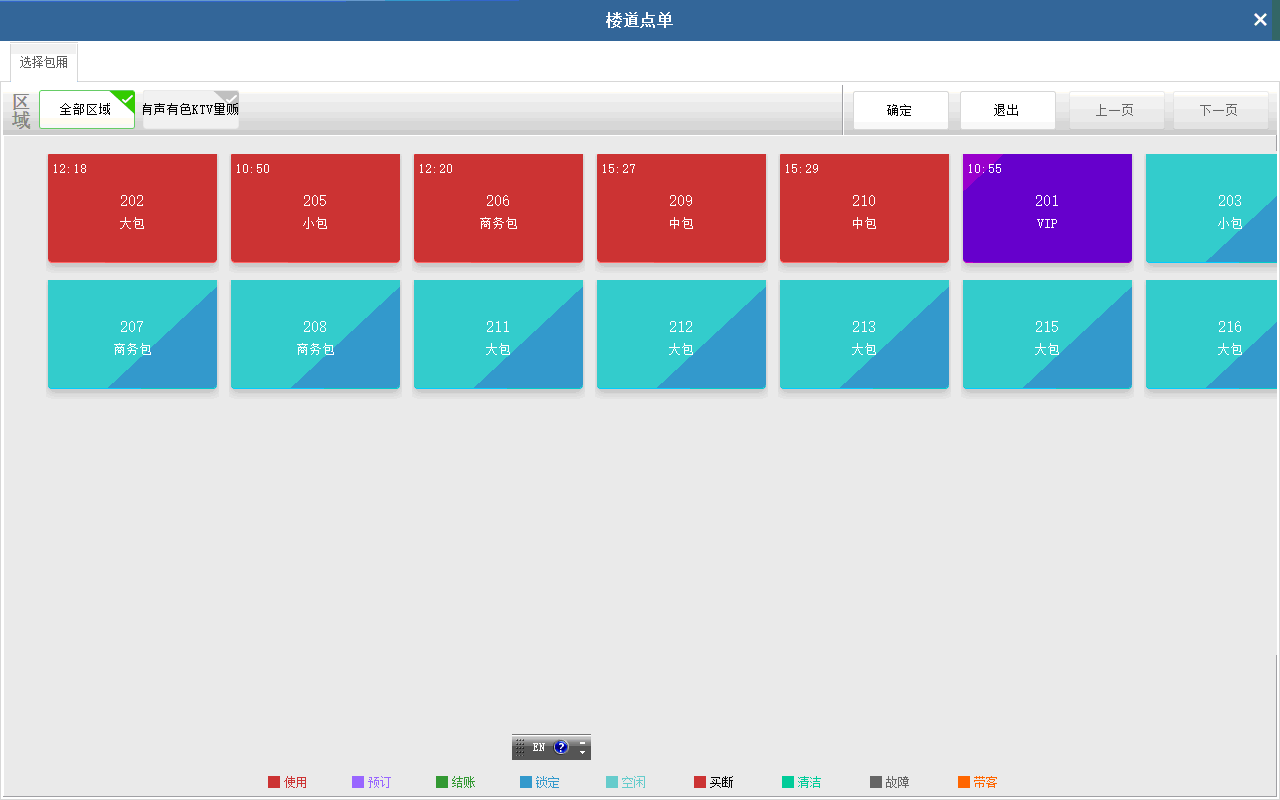Image resolution: width=1280 pixels, height=800 pixels.
Task: Pick room 215 大包
Action: (x=1047, y=334)
